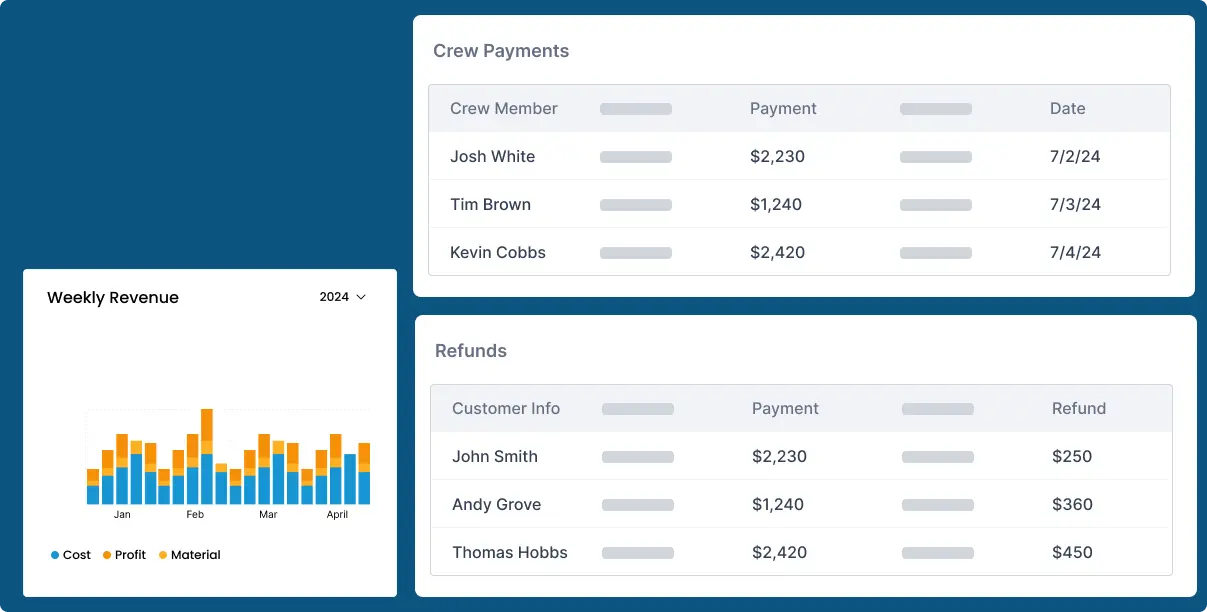Click Payment header in Crew Payments table
This screenshot has height=612, width=1207.
pos(783,109)
